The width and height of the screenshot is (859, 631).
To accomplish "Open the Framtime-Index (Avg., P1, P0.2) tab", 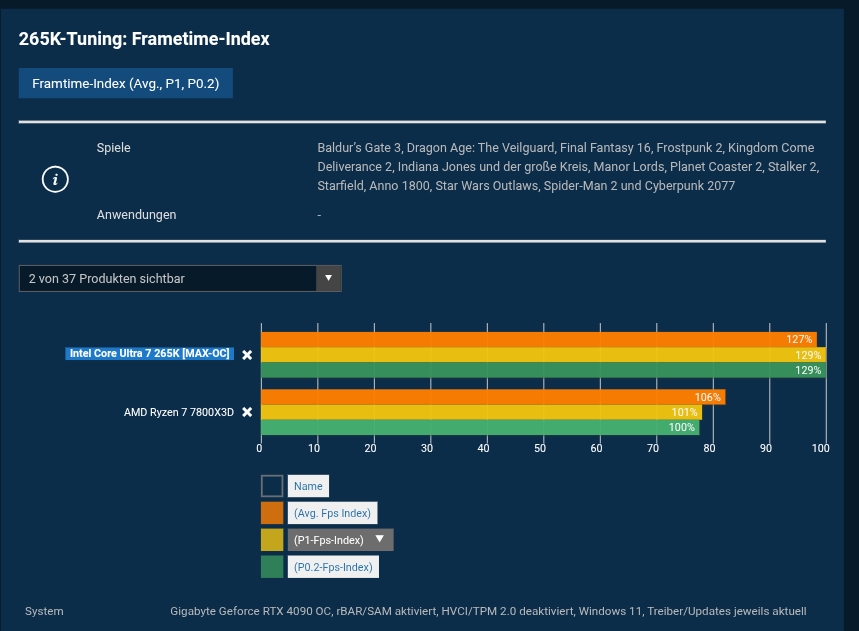I will pyautogui.click(x=125, y=83).
